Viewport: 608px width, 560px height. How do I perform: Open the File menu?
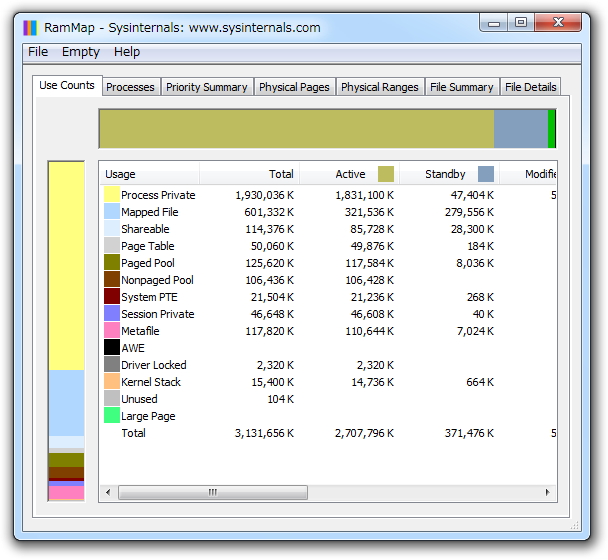pos(38,52)
